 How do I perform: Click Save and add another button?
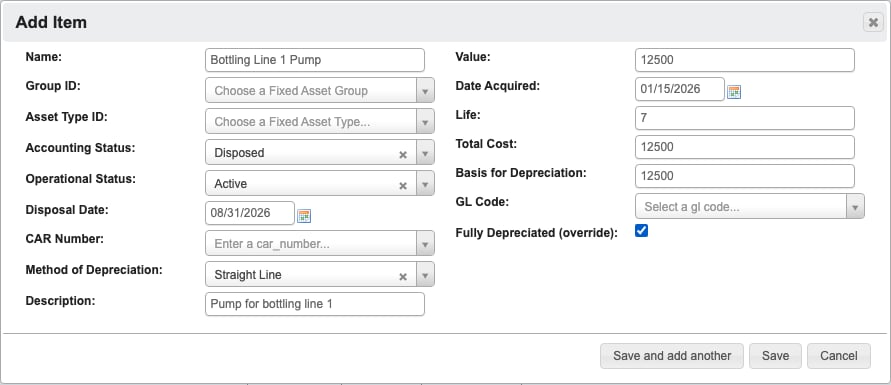(x=672, y=355)
